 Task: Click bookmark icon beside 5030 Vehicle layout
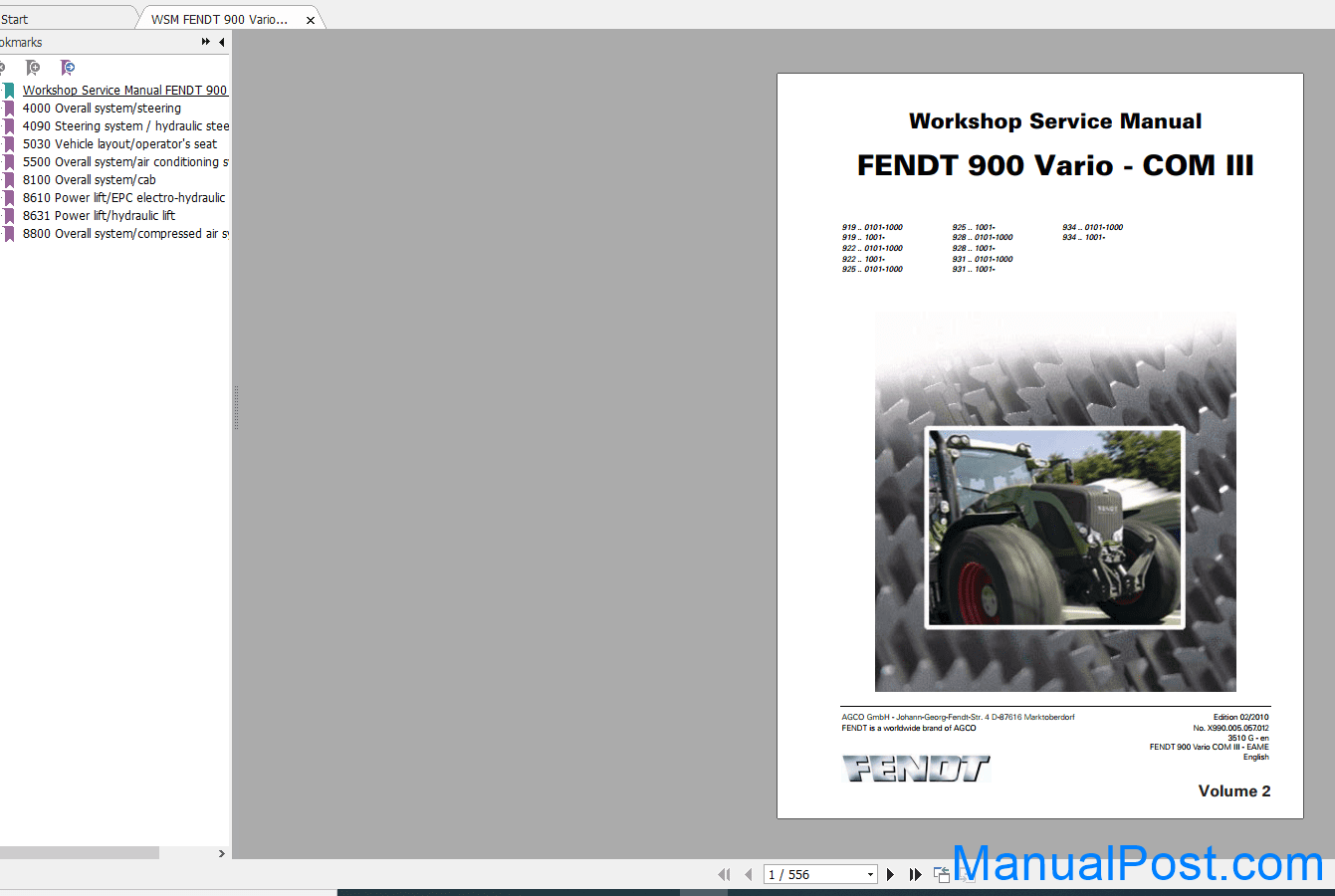click(9, 144)
